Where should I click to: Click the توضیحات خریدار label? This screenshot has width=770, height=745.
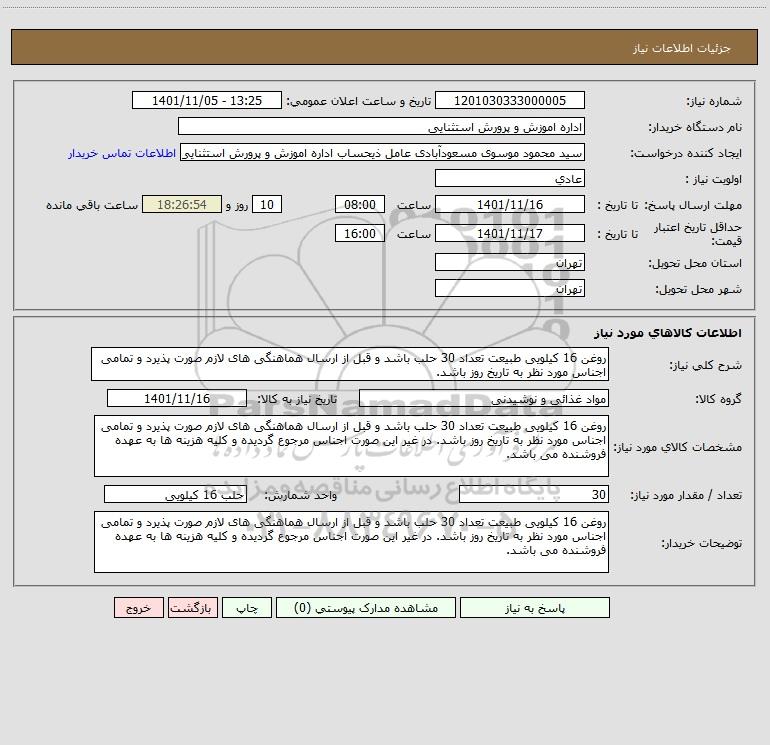(702, 543)
